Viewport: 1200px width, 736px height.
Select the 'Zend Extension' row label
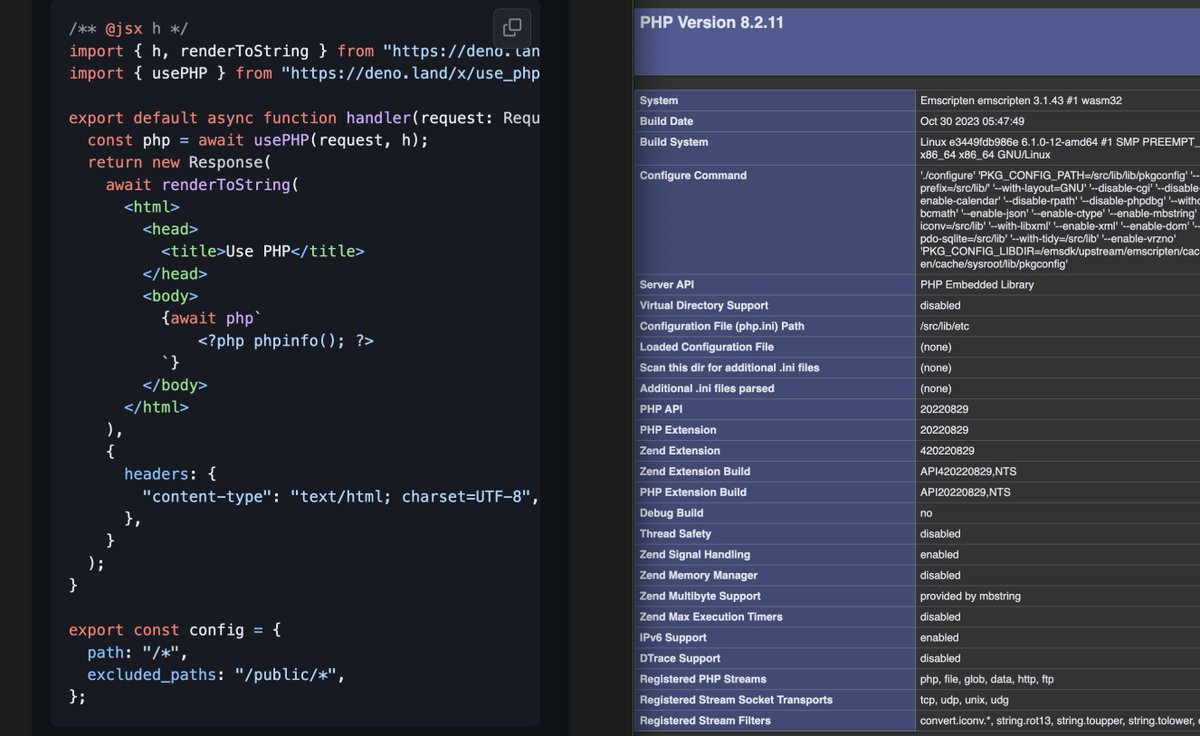(x=680, y=451)
